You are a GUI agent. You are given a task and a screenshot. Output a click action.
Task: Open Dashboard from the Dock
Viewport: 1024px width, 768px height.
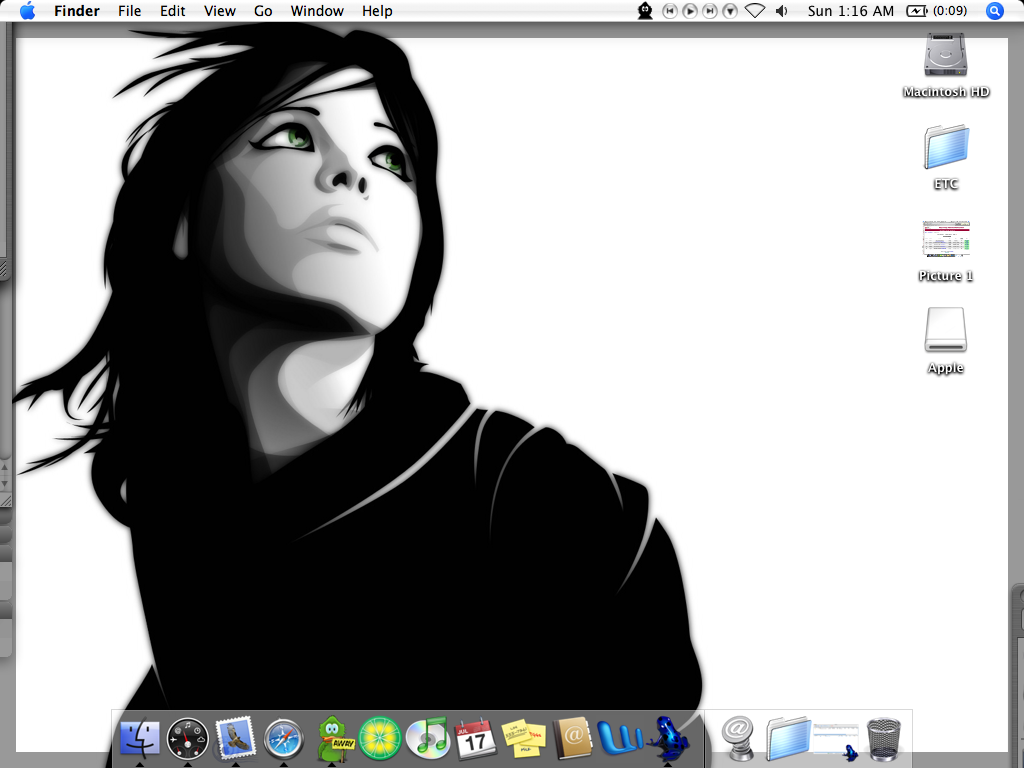[x=188, y=739]
